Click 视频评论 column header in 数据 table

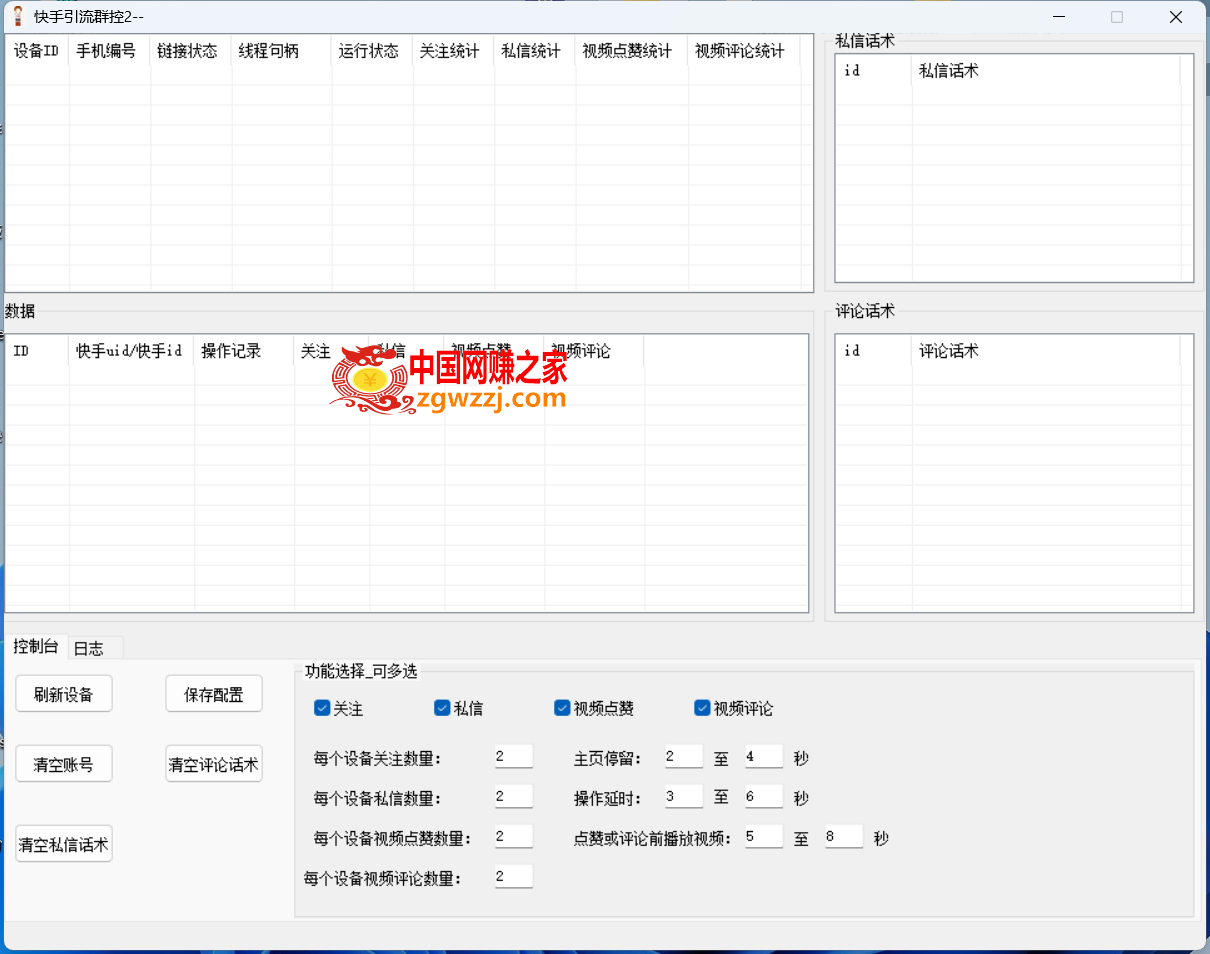594,351
